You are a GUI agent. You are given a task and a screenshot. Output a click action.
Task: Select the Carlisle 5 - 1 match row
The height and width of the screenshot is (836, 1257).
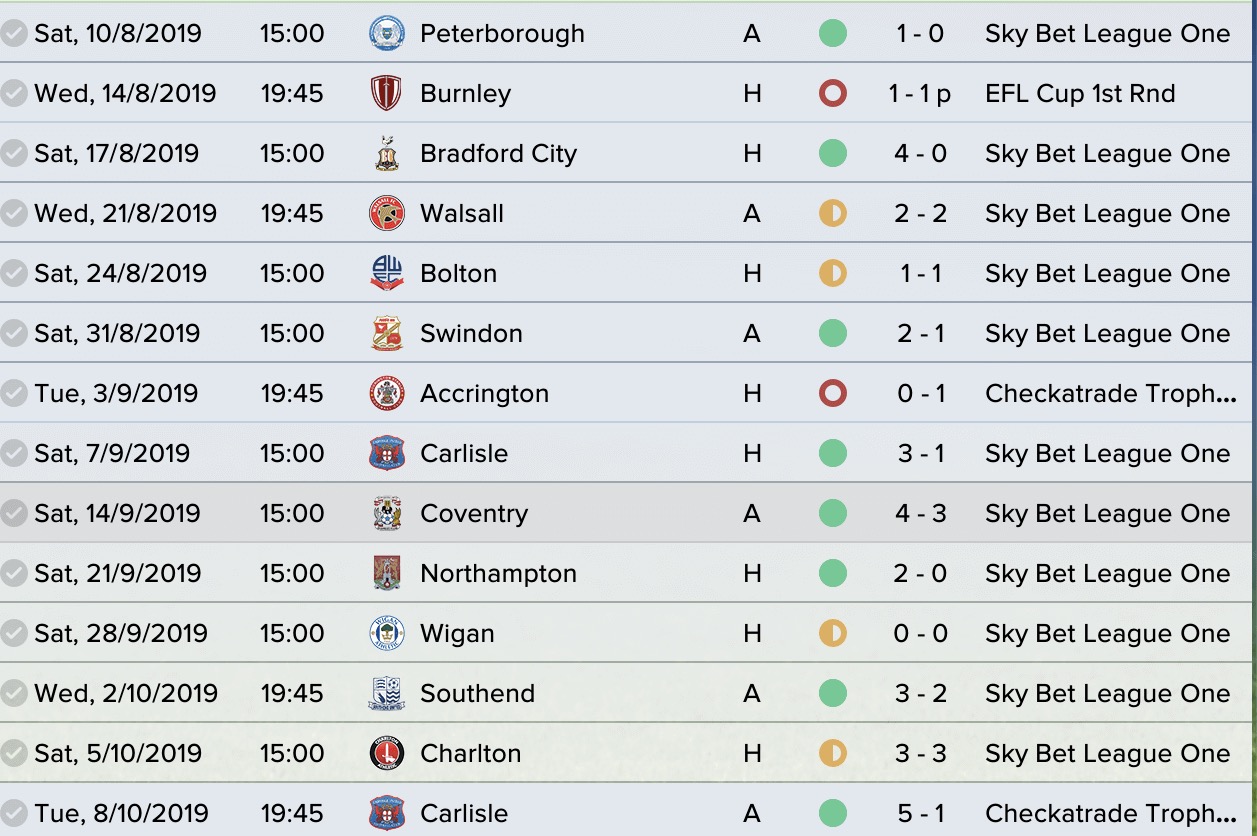click(x=628, y=813)
